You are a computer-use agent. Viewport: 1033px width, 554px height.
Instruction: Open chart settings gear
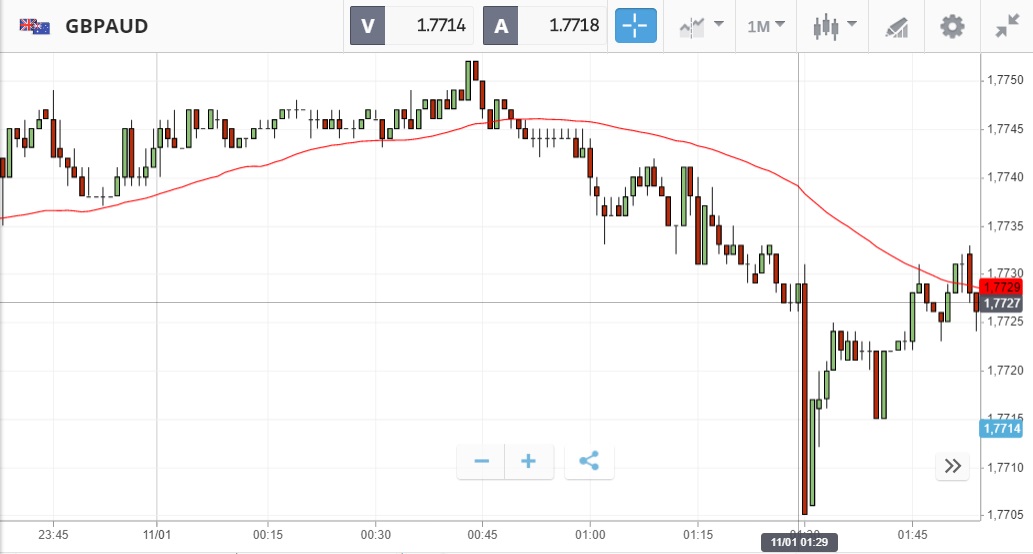pos(952,26)
